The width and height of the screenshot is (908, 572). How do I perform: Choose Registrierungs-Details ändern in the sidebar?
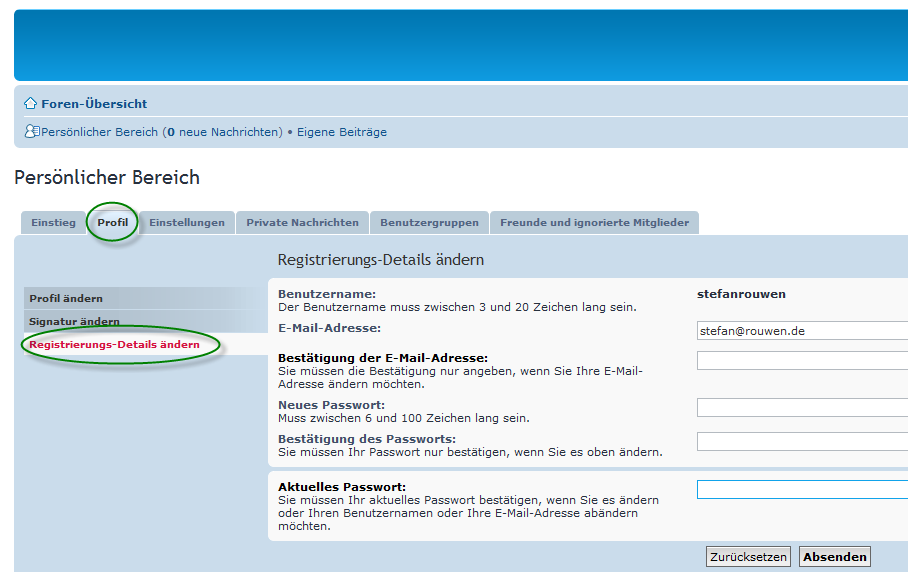[x=114, y=345]
